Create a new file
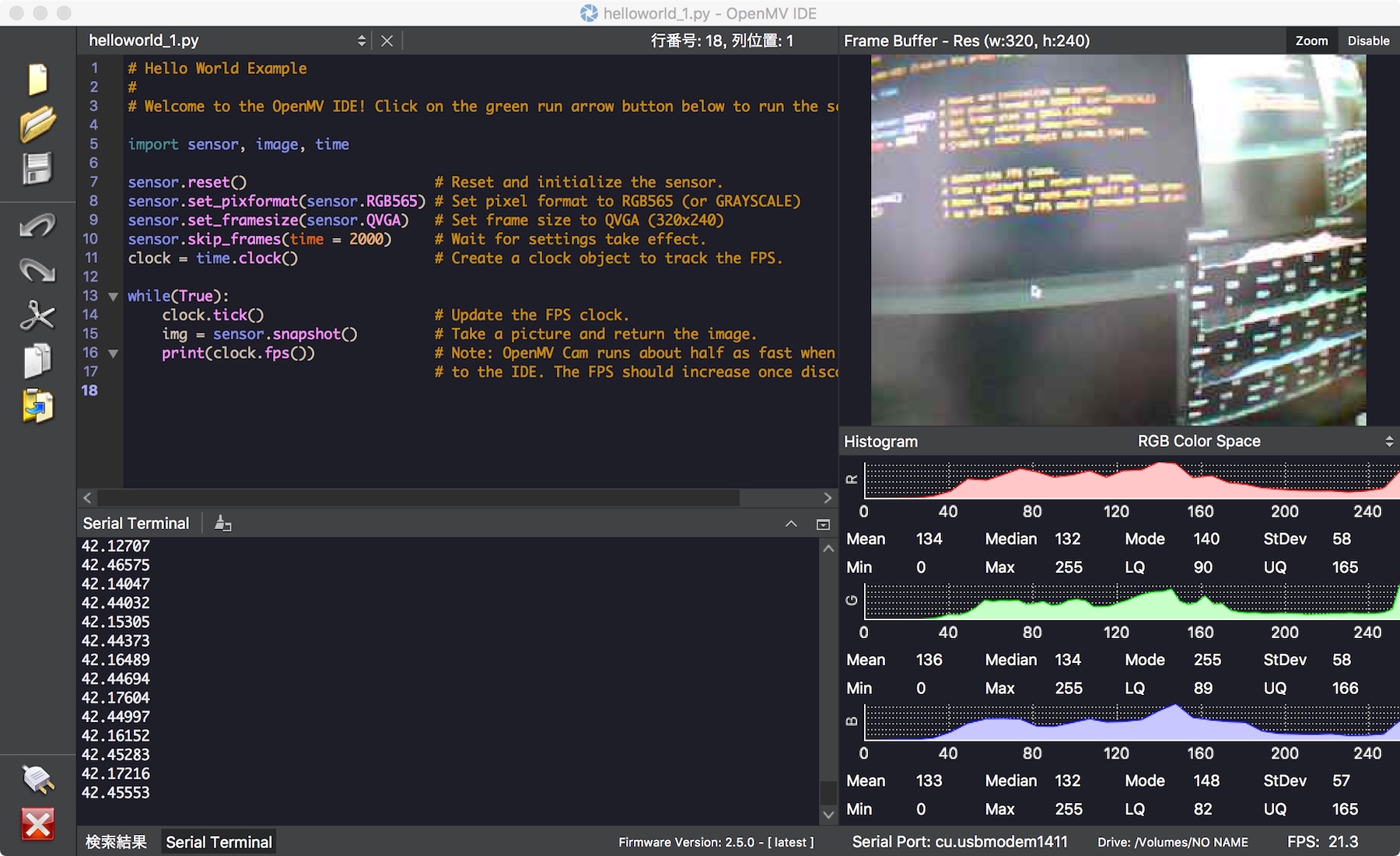Screen dimensions: 1400x856 (37, 78)
